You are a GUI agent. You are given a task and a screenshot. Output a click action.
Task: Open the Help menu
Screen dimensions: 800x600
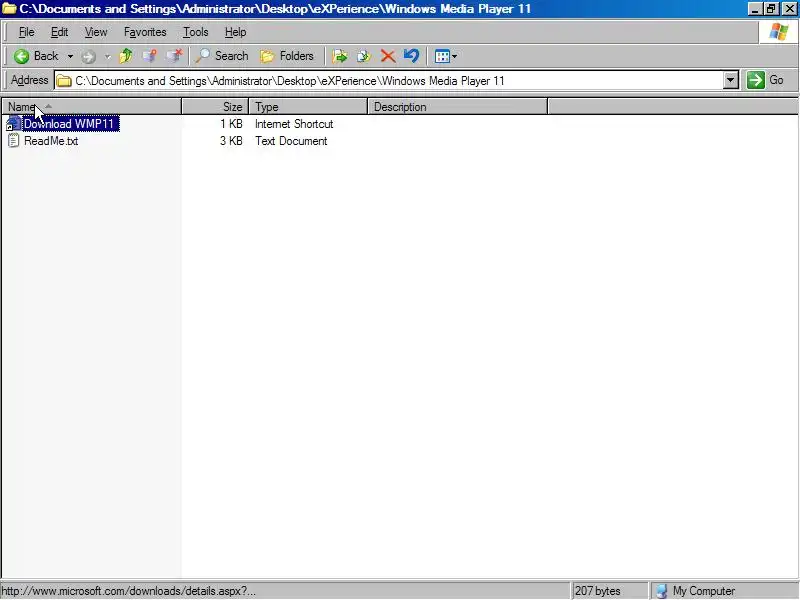click(235, 32)
